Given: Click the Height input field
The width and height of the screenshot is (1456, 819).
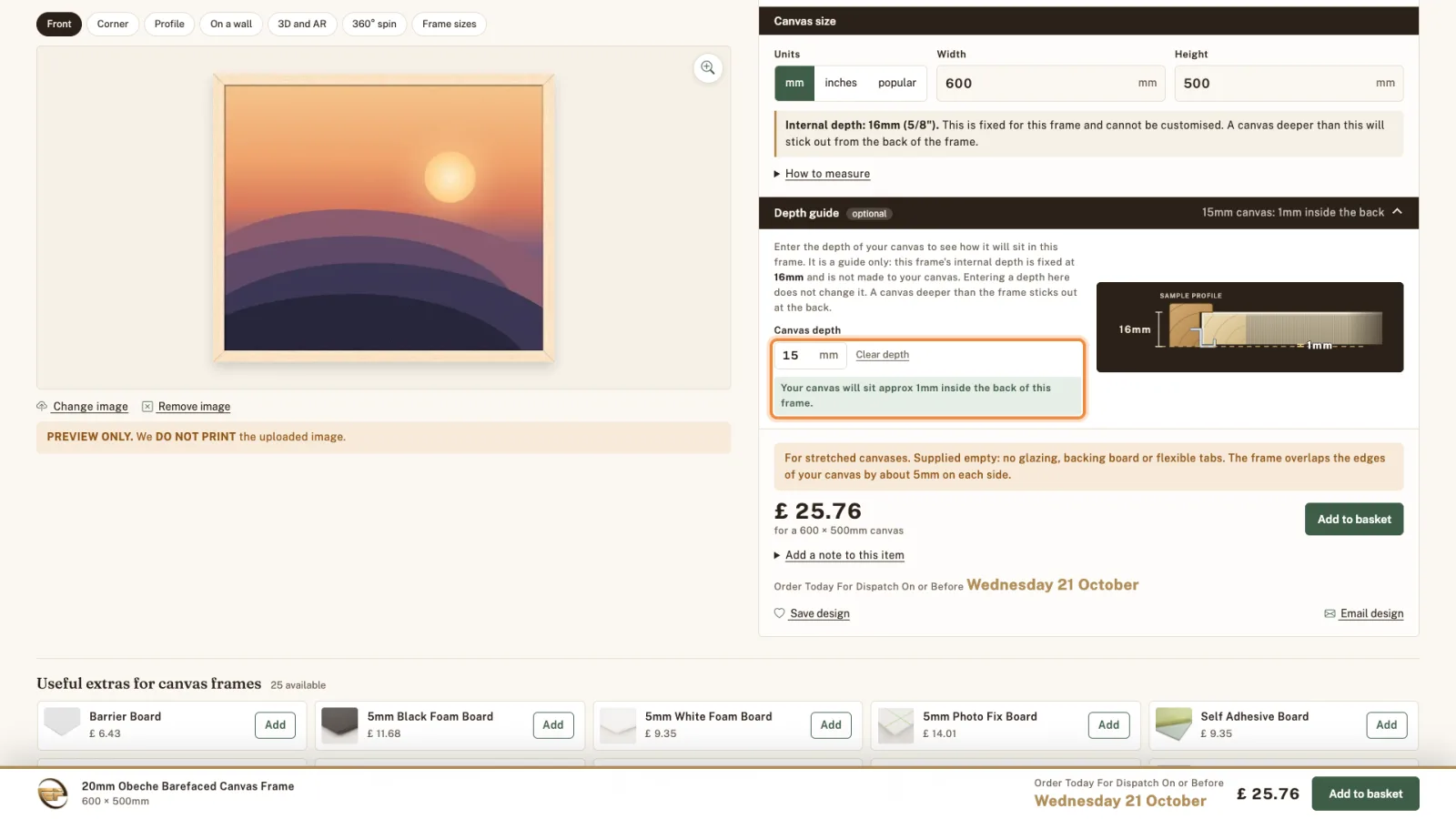Looking at the screenshot, I should [1289, 83].
